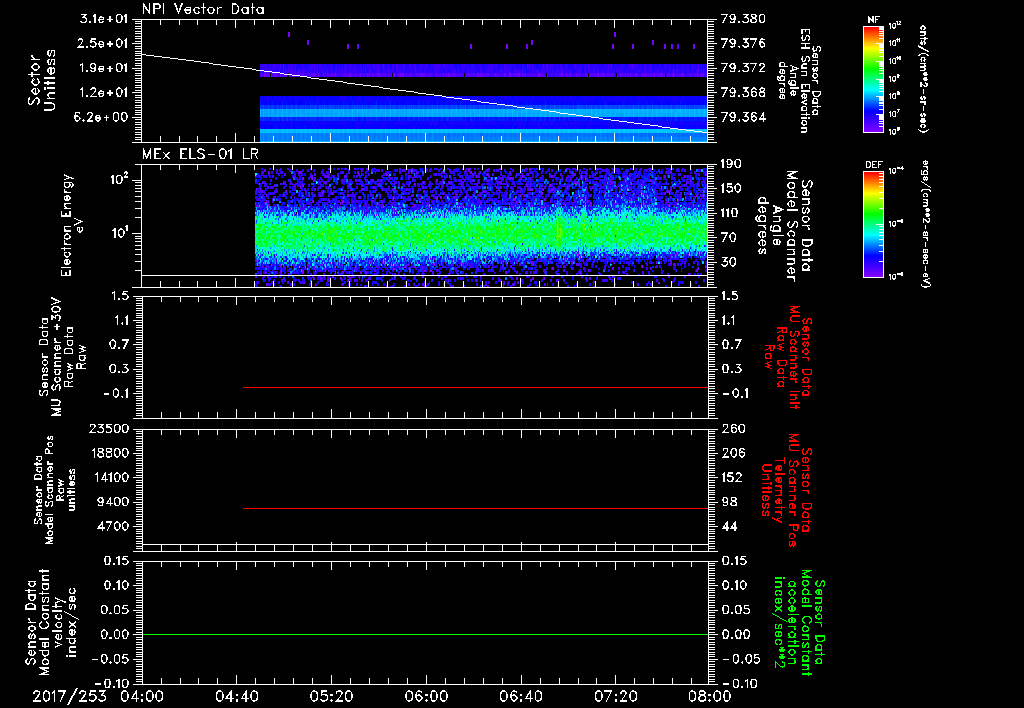This screenshot has width=1024, height=708.
Task: Click the 06:00 time axis tick label
Action: click(x=426, y=696)
